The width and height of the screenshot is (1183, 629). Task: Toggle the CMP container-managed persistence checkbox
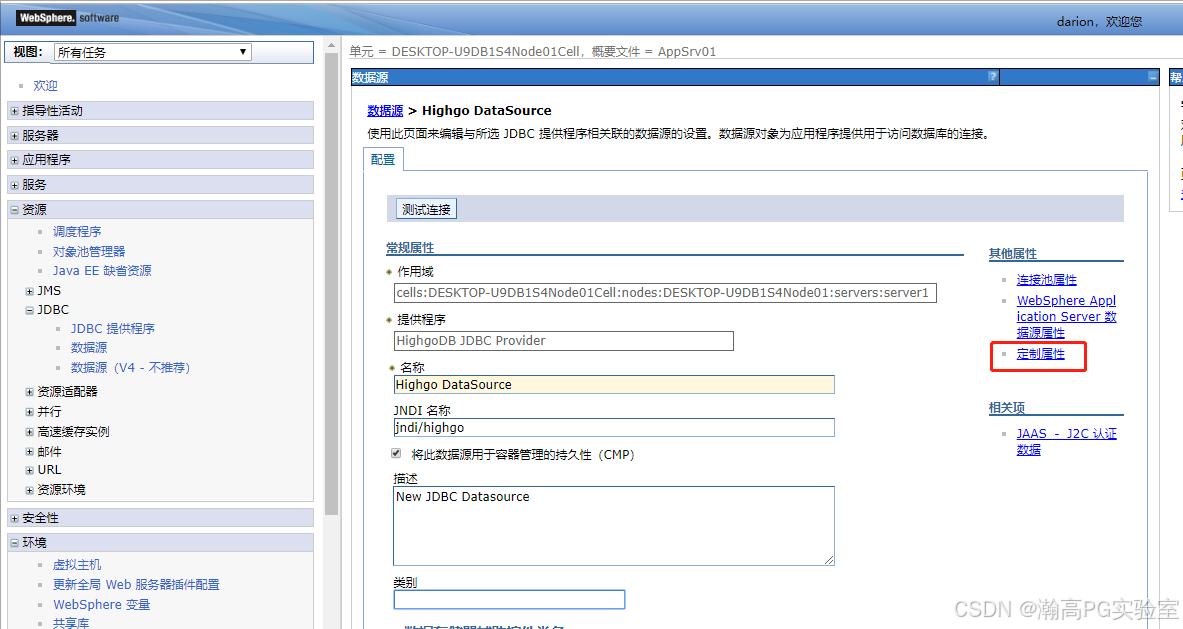(396, 453)
